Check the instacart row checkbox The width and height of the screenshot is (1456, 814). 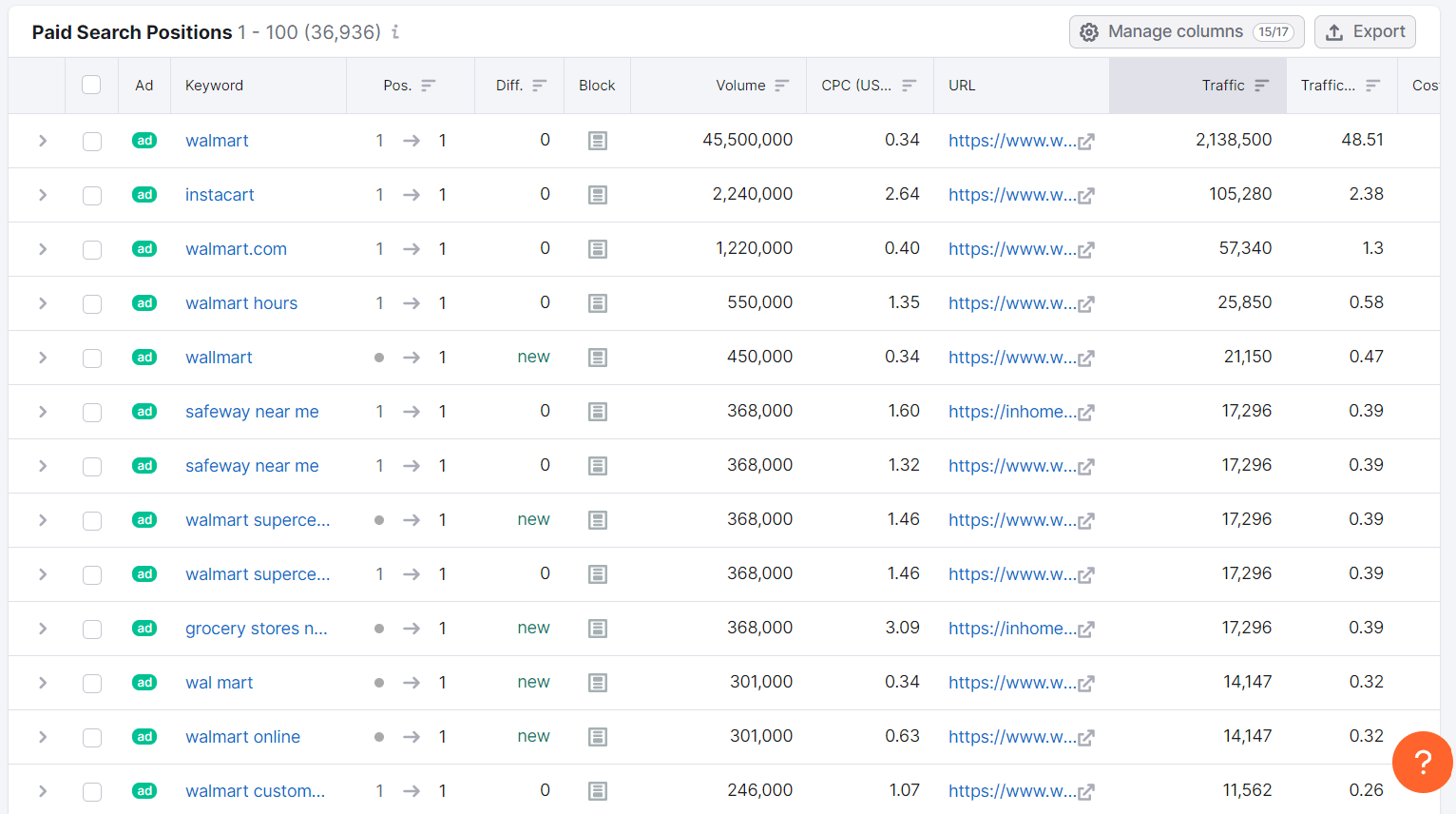point(92,196)
